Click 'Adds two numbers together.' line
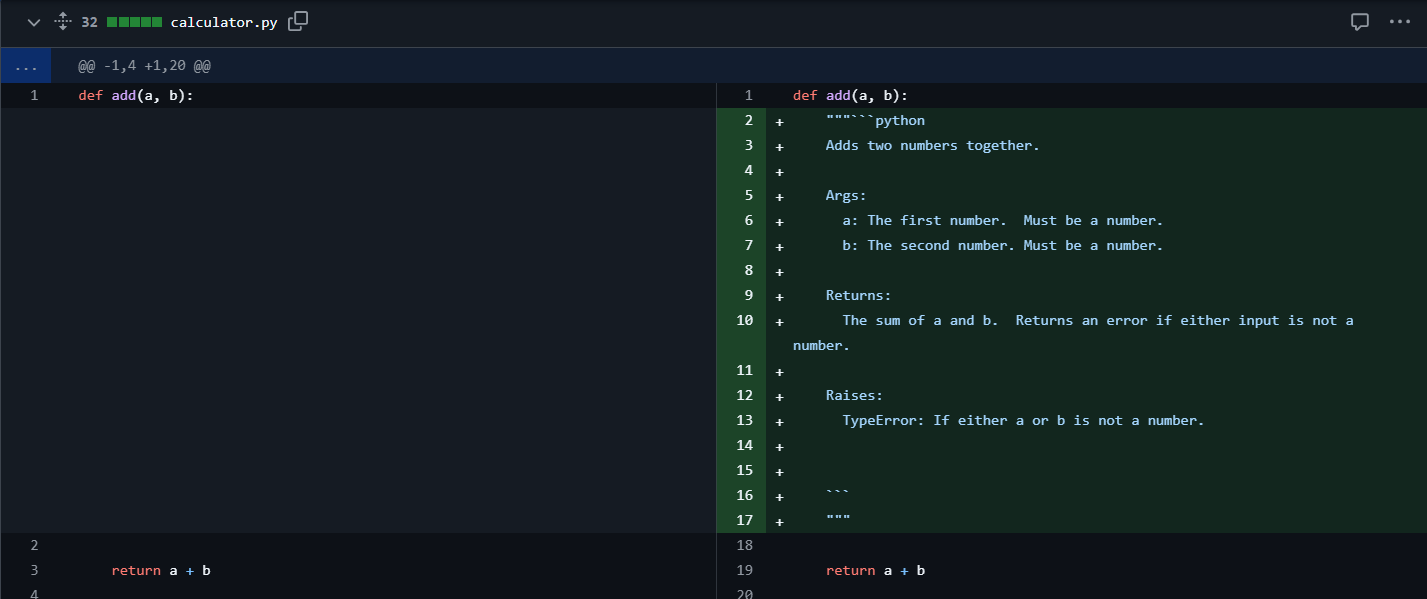This screenshot has width=1427, height=599. click(932, 146)
